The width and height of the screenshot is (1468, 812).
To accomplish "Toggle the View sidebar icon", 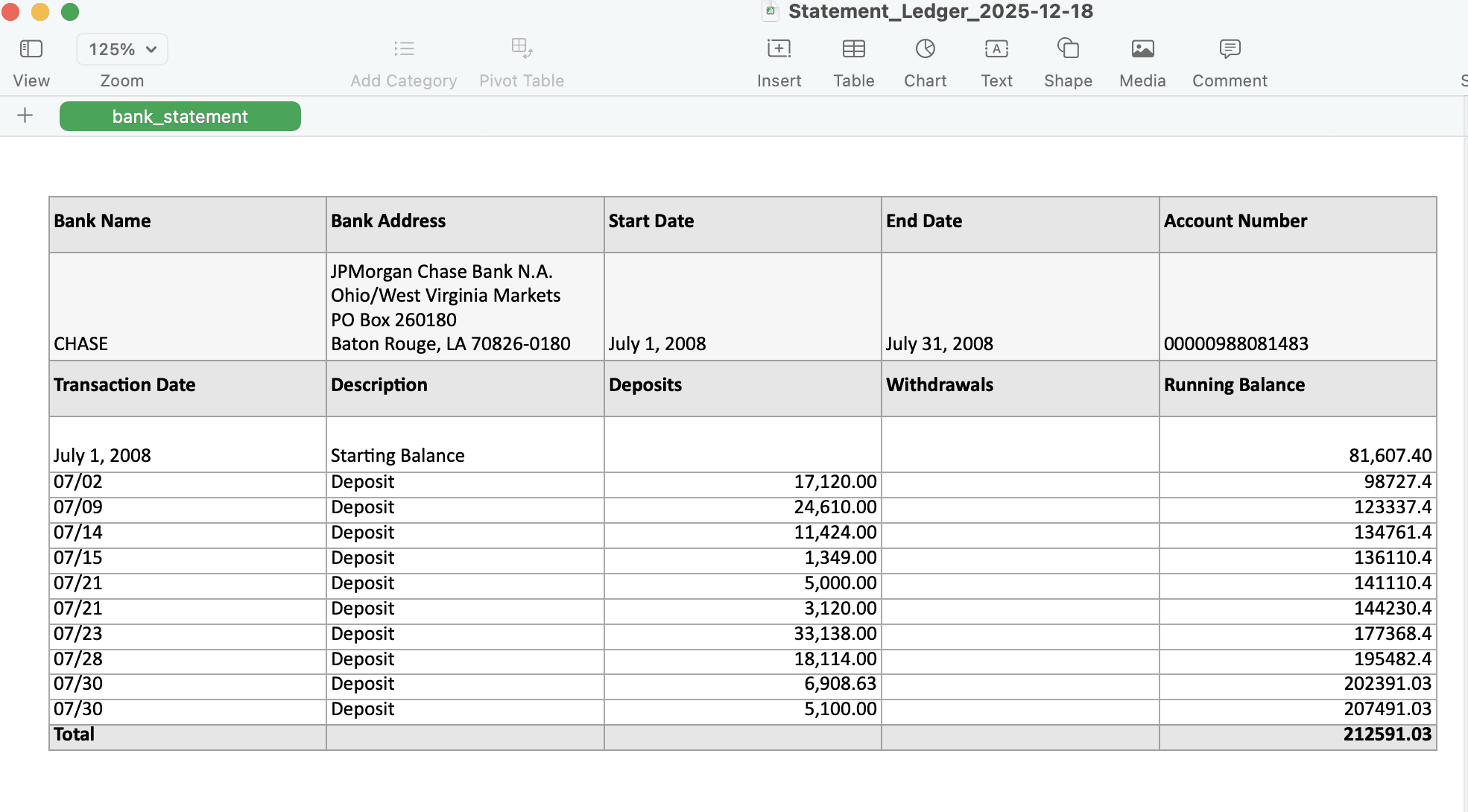I will click(x=31, y=48).
